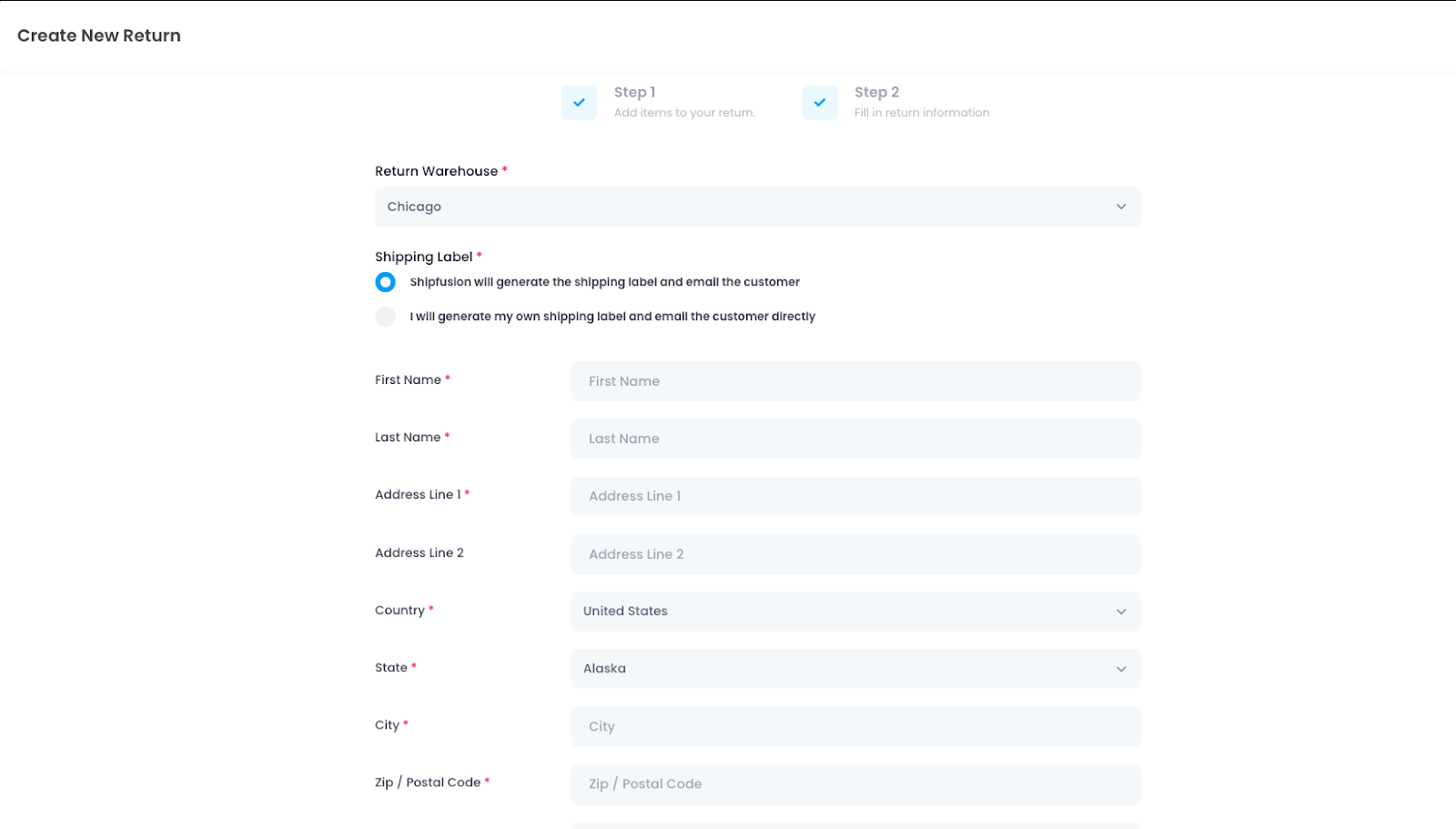This screenshot has height=829, width=1456.
Task: Open the Country dropdown showing United States
Action: tap(855, 612)
